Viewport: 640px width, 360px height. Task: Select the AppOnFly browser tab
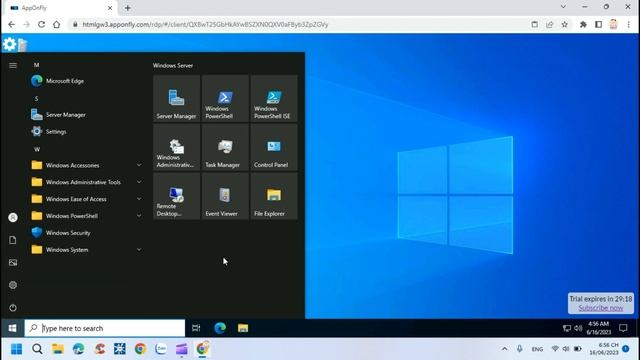(61, 8)
